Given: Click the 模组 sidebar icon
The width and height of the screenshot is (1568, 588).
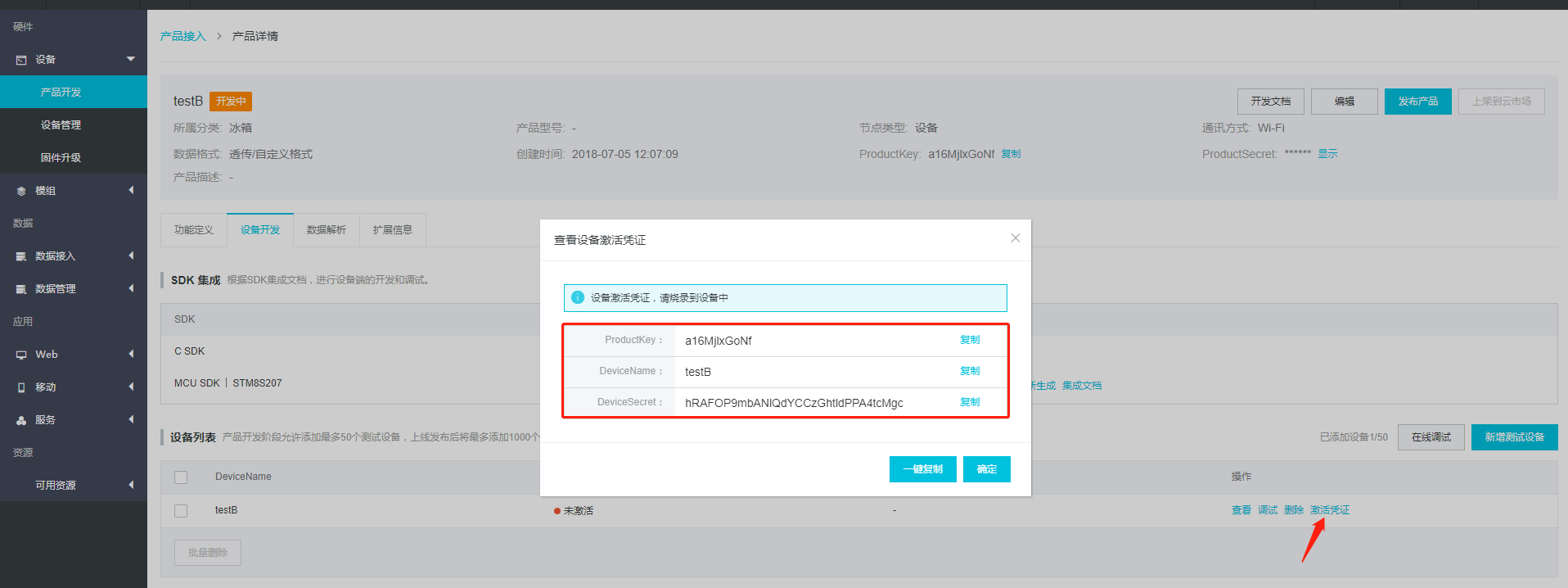Looking at the screenshot, I should pos(21,191).
